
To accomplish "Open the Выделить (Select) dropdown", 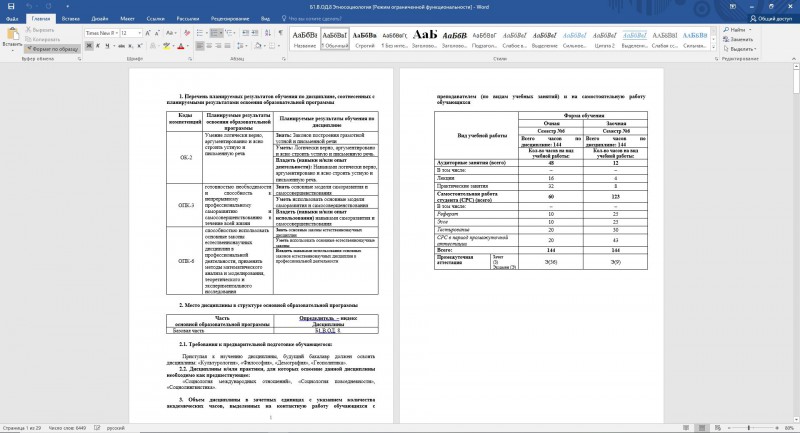I will (x=740, y=49).
